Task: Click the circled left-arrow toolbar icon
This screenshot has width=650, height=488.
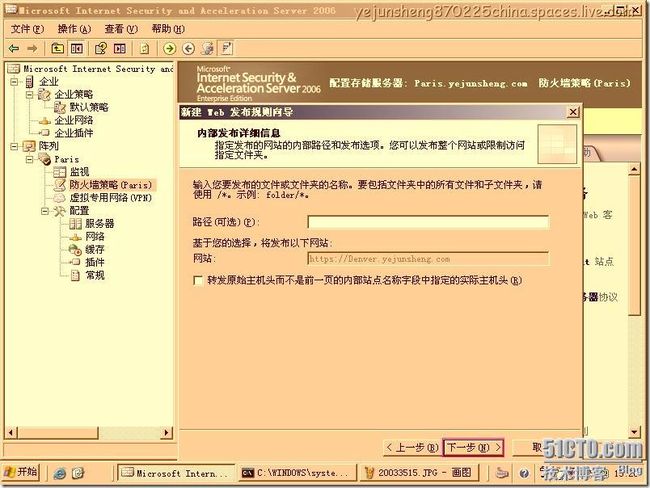Action: (x=189, y=49)
